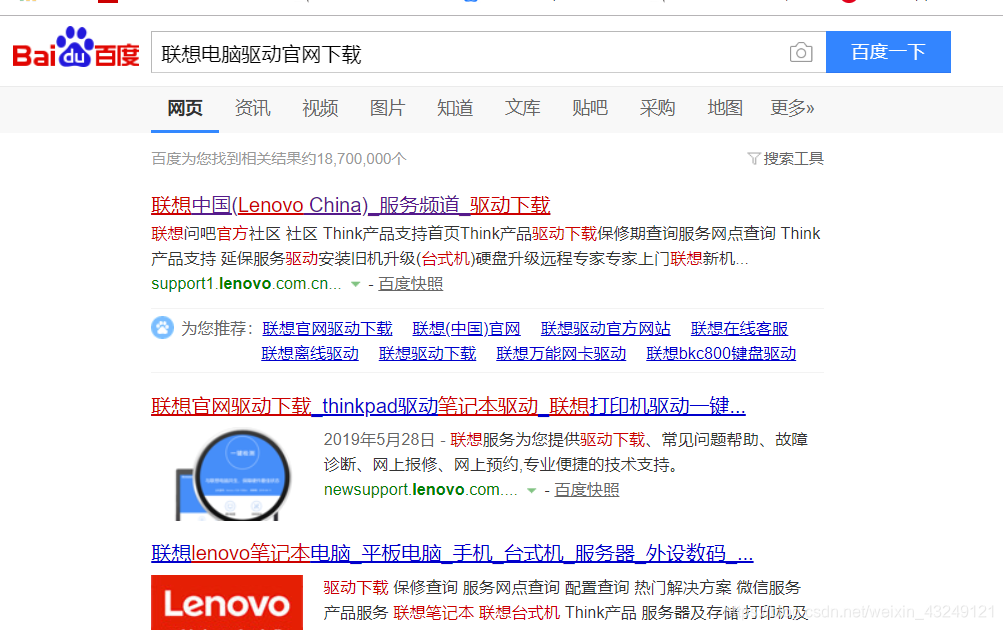Open camera image search icon
Screen dimensions: 1003x630
pyautogui.click(x=801, y=52)
